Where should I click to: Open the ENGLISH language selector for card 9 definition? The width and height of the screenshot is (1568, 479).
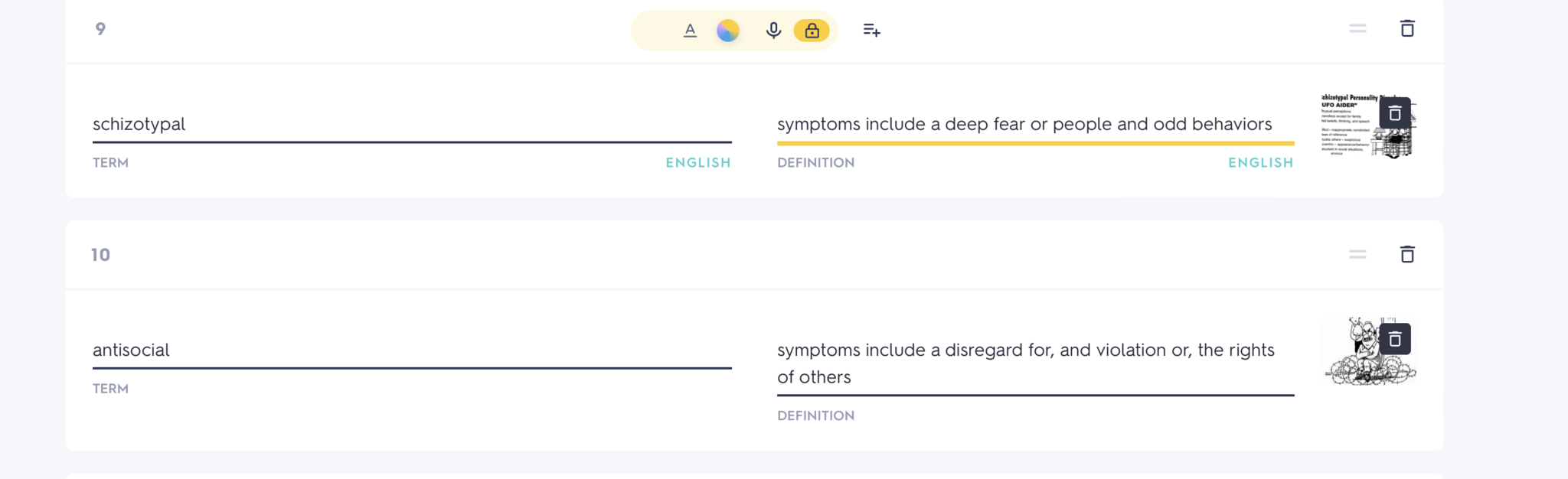pos(1260,162)
